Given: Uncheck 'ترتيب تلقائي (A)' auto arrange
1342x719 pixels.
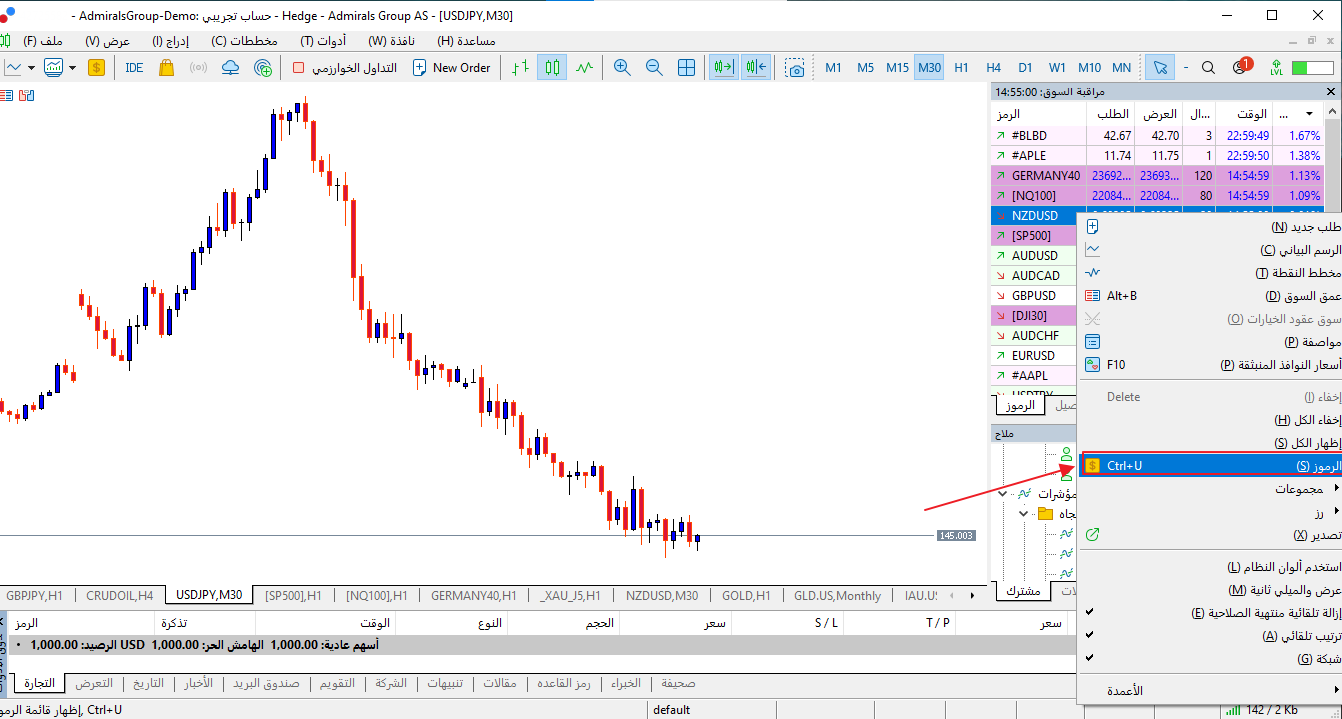Looking at the screenshot, I should pos(1210,636).
